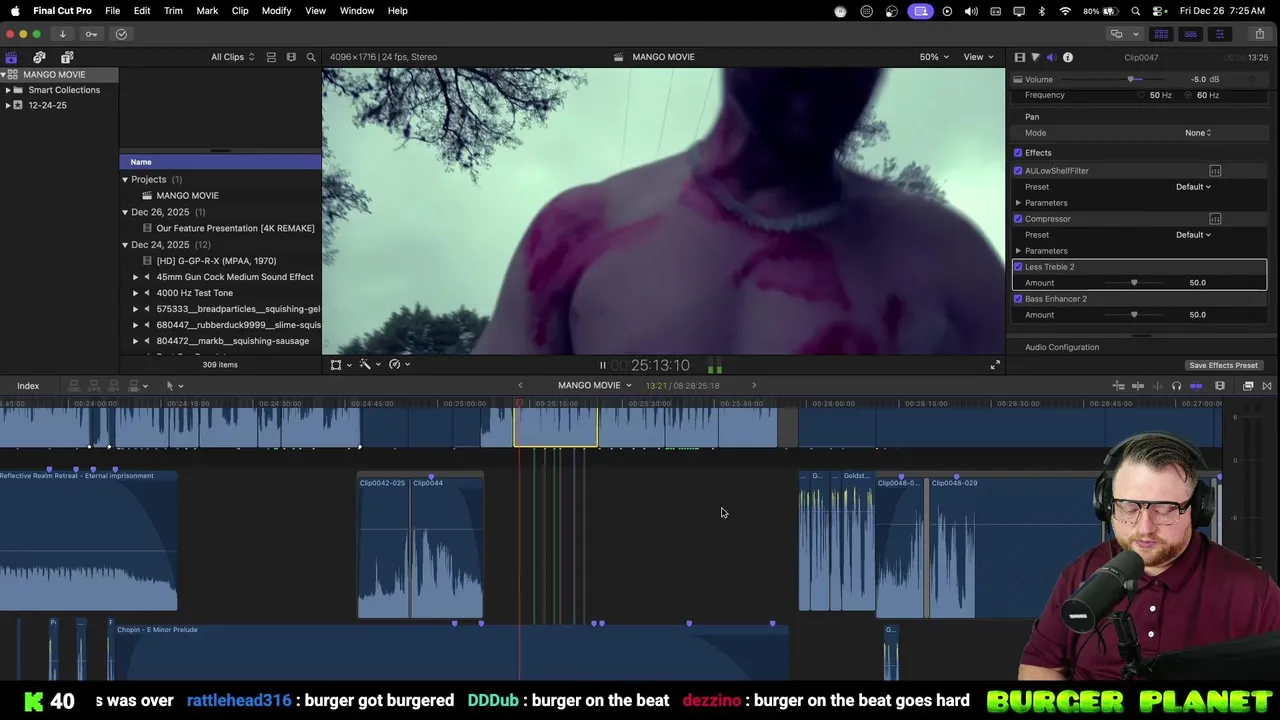The height and width of the screenshot is (720, 1280).
Task: Open clip appearance options in timeline
Action: coord(1220,386)
